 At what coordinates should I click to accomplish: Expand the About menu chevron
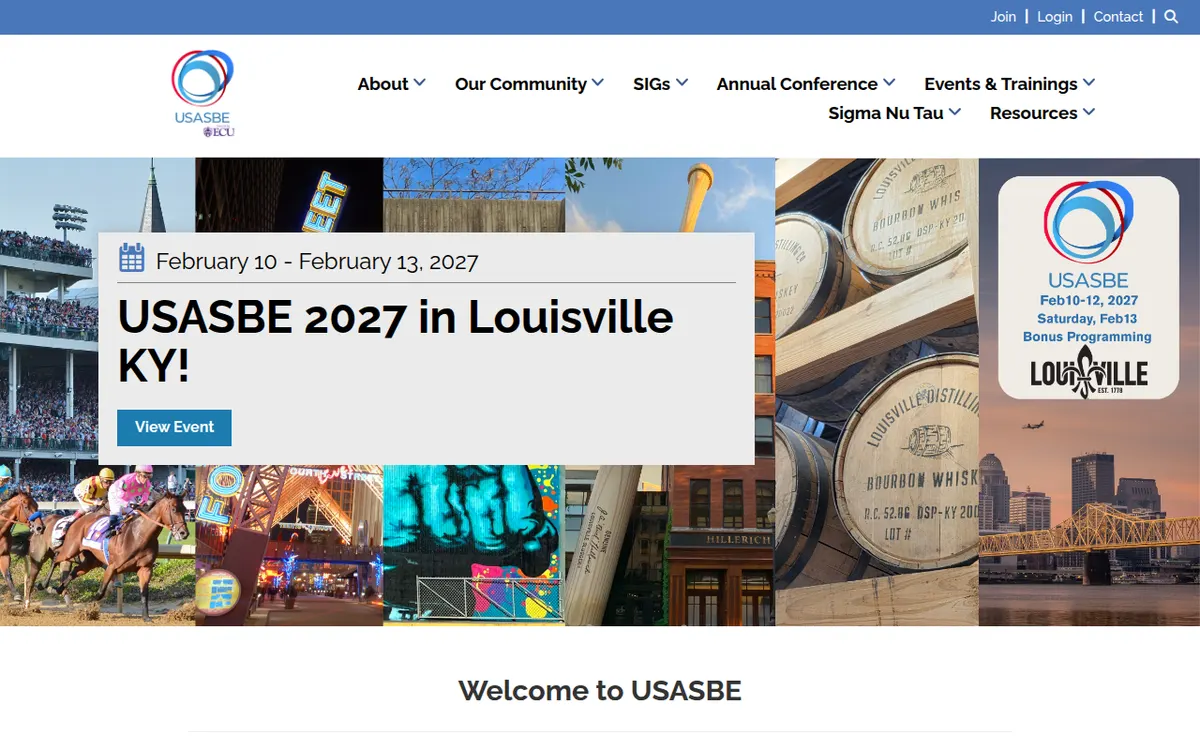coord(420,83)
